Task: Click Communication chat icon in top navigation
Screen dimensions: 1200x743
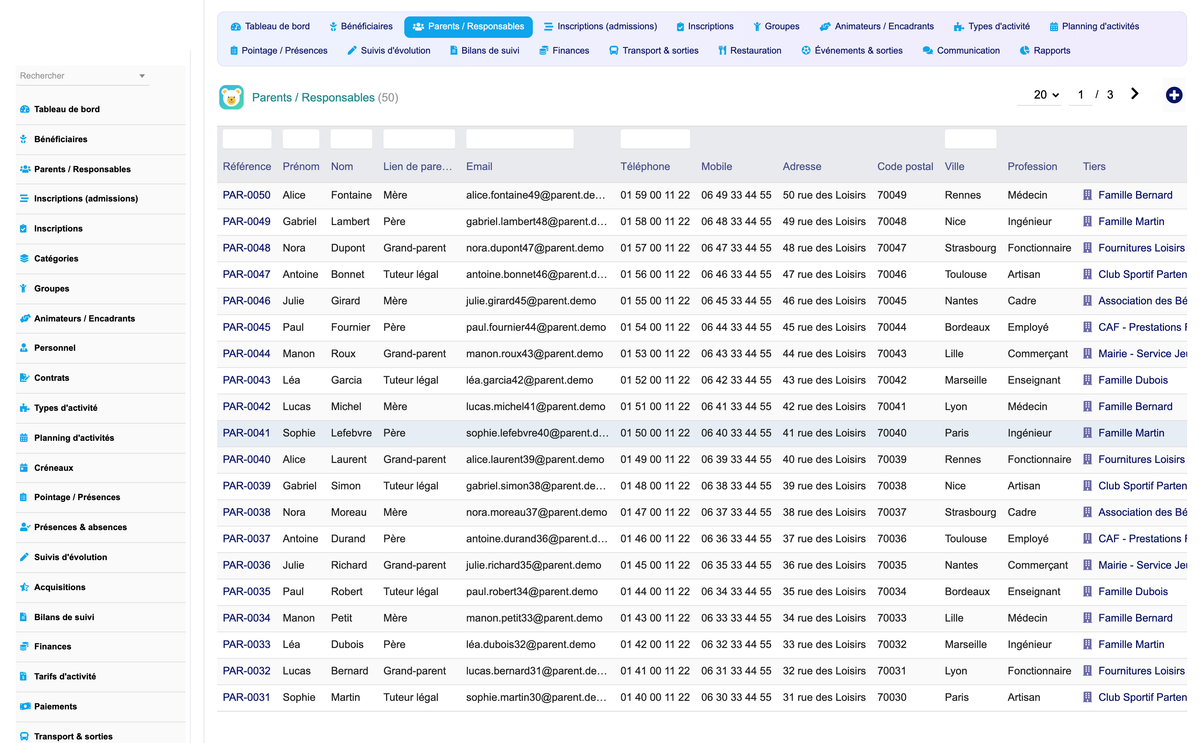Action: tap(928, 50)
